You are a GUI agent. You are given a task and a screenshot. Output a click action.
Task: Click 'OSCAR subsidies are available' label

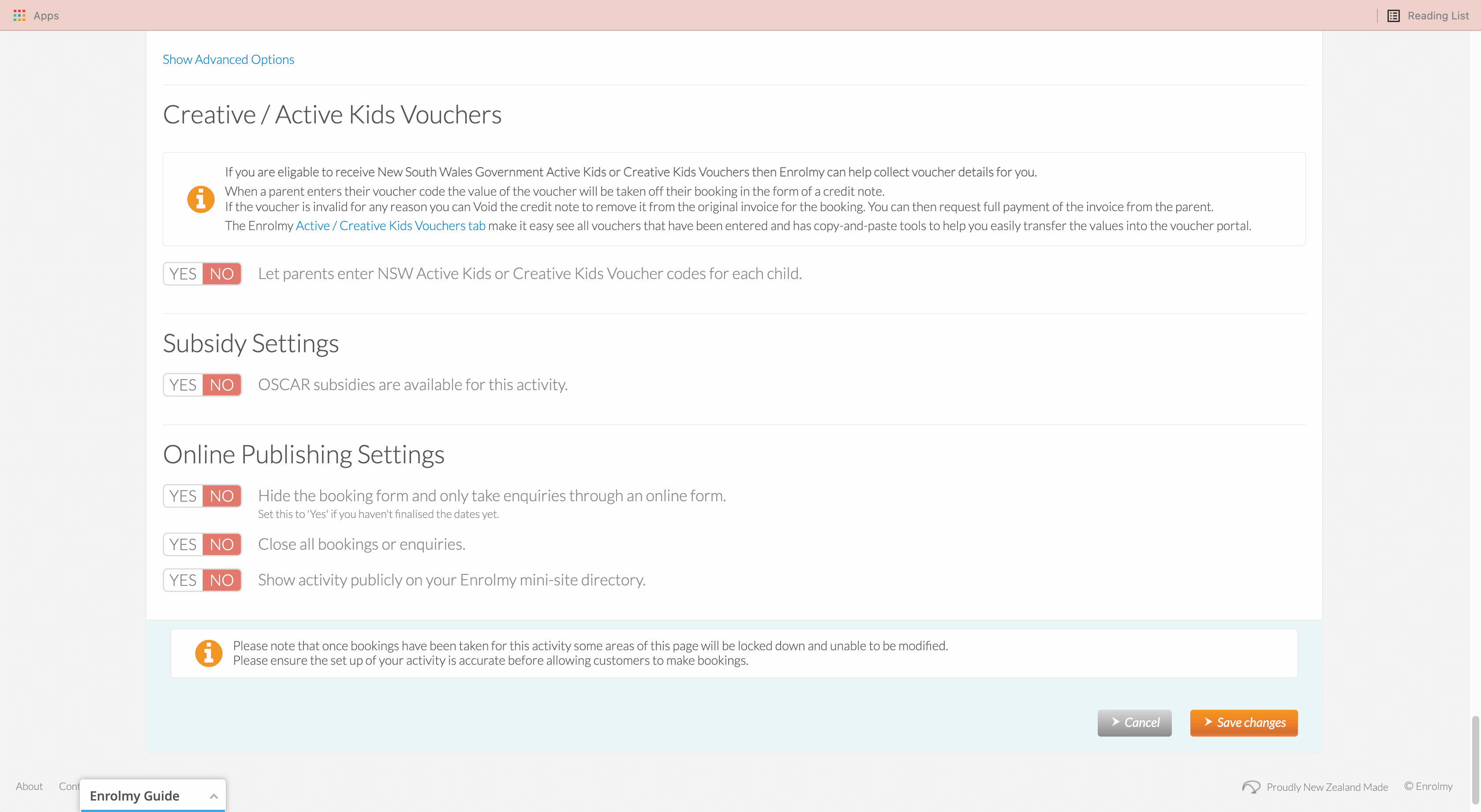(x=413, y=385)
